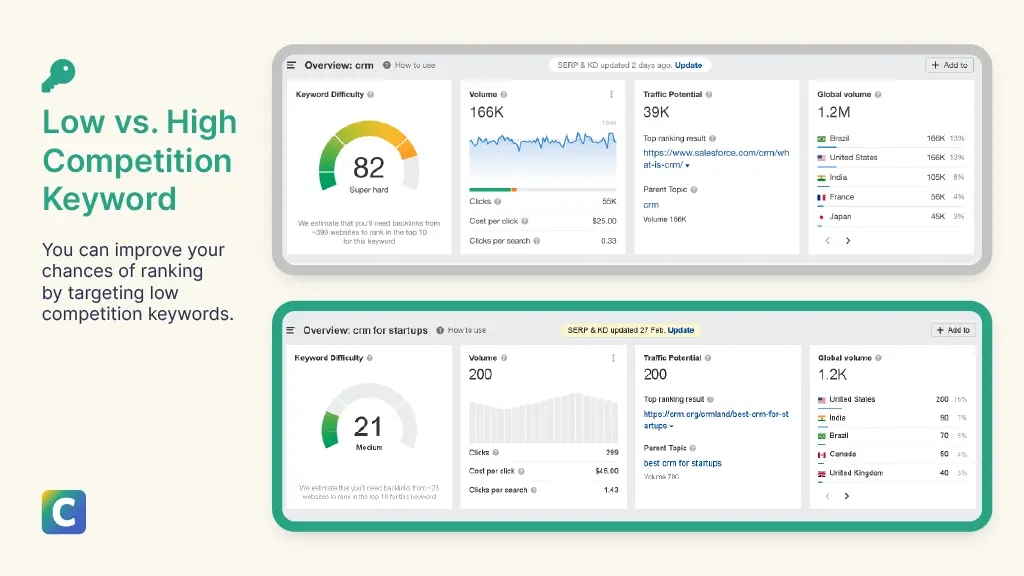Click Update link next to '27 Feb'
Screen dimensions: 1024x576
click(x=680, y=330)
